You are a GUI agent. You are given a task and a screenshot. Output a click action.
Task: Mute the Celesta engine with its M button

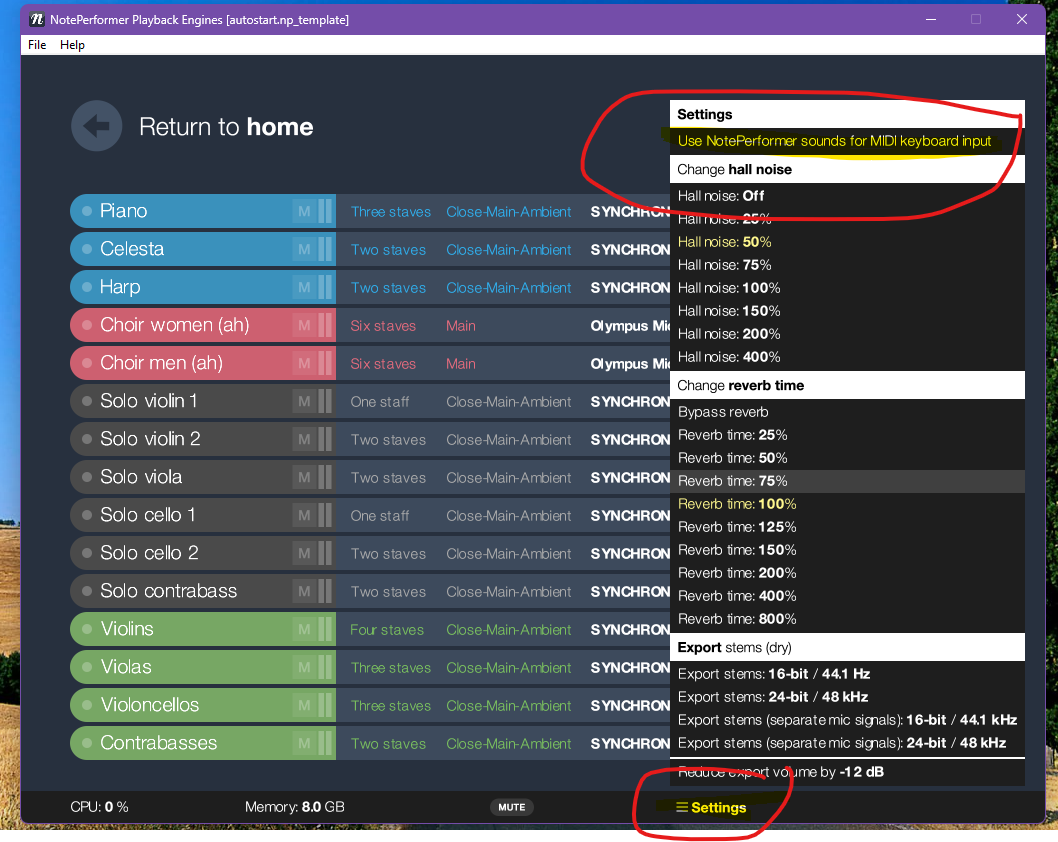pos(304,249)
